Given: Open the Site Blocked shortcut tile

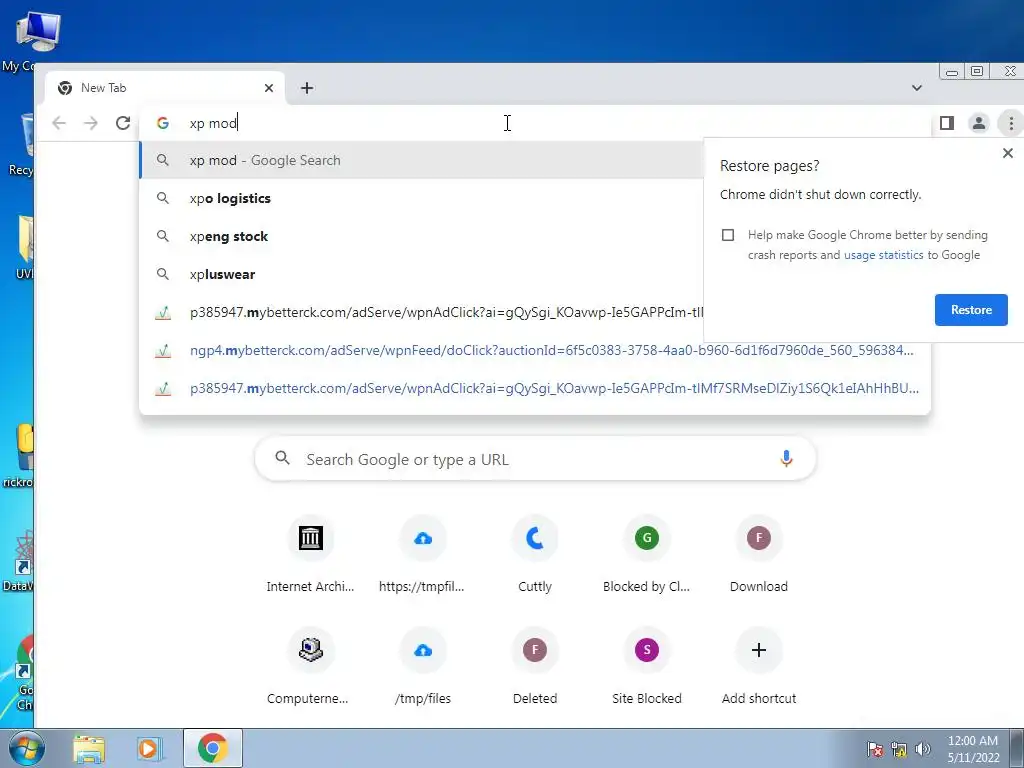Looking at the screenshot, I should [x=647, y=666].
